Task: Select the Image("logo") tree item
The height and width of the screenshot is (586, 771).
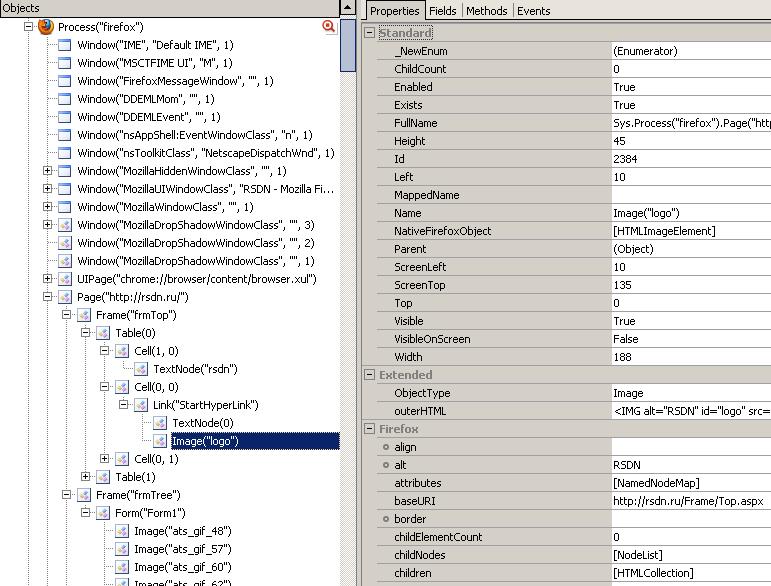Action: tap(205, 441)
